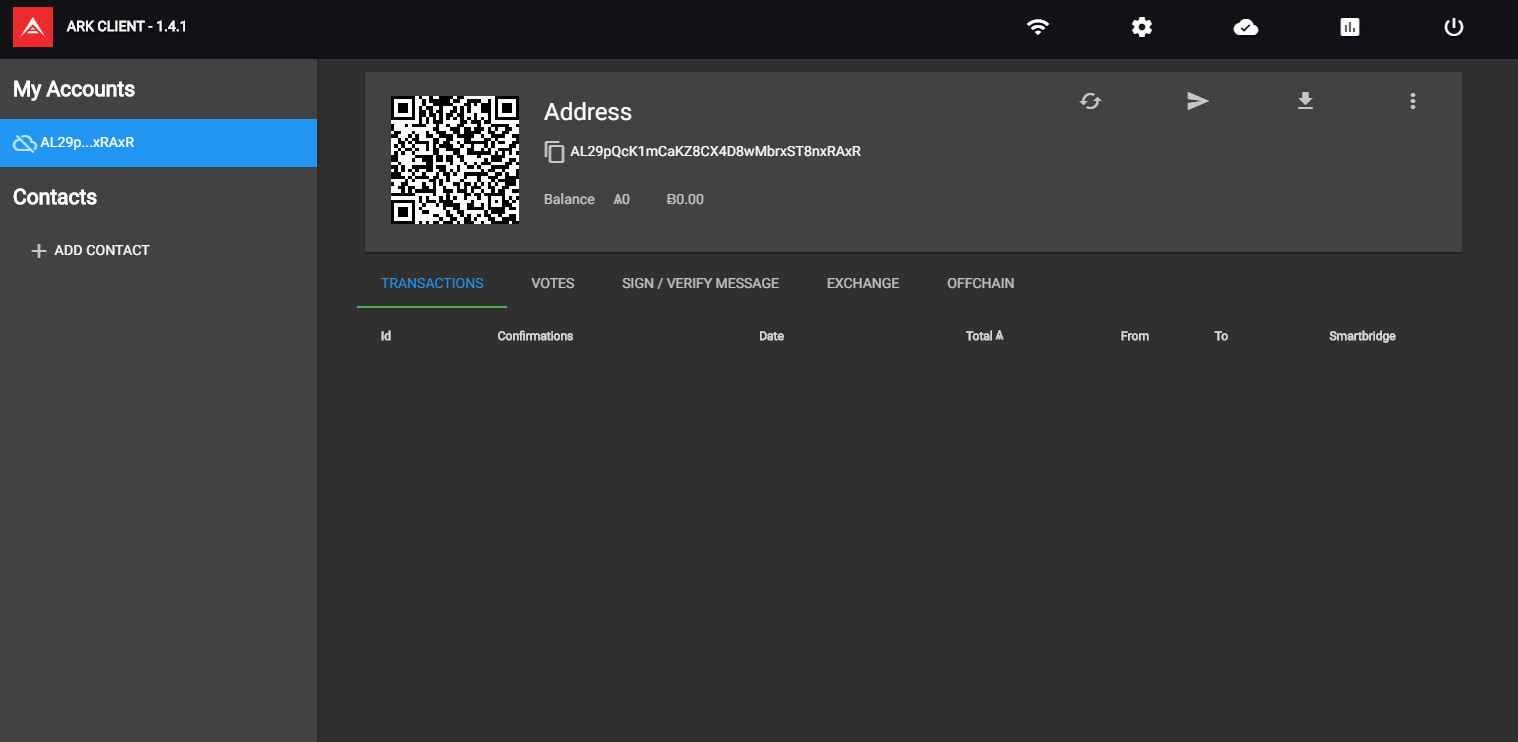Click the Total Ѧ column header
This screenshot has width=1518, height=742.
pos(985,336)
